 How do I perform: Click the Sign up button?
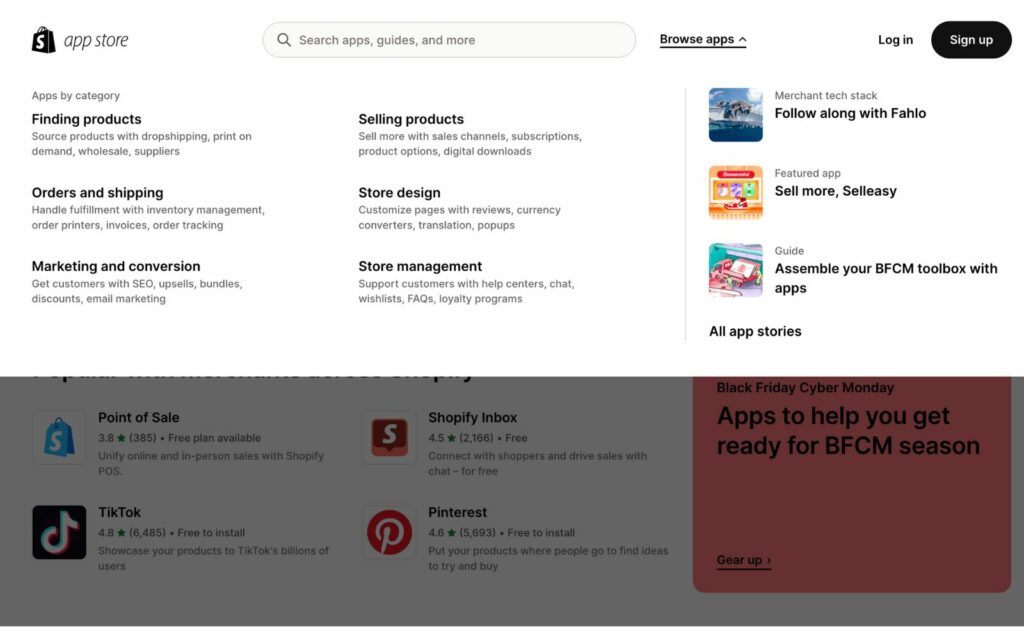[971, 40]
